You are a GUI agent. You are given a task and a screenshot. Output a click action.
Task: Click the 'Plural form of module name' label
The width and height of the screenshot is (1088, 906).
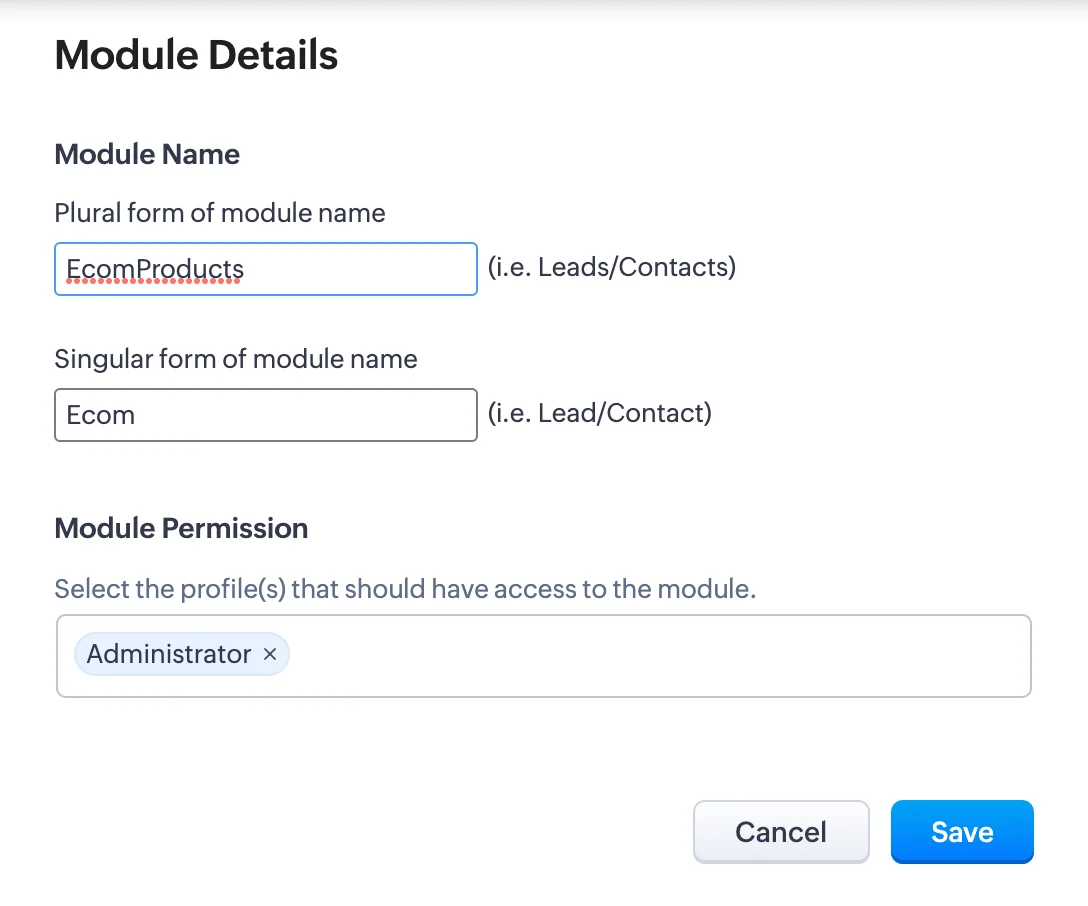click(220, 213)
